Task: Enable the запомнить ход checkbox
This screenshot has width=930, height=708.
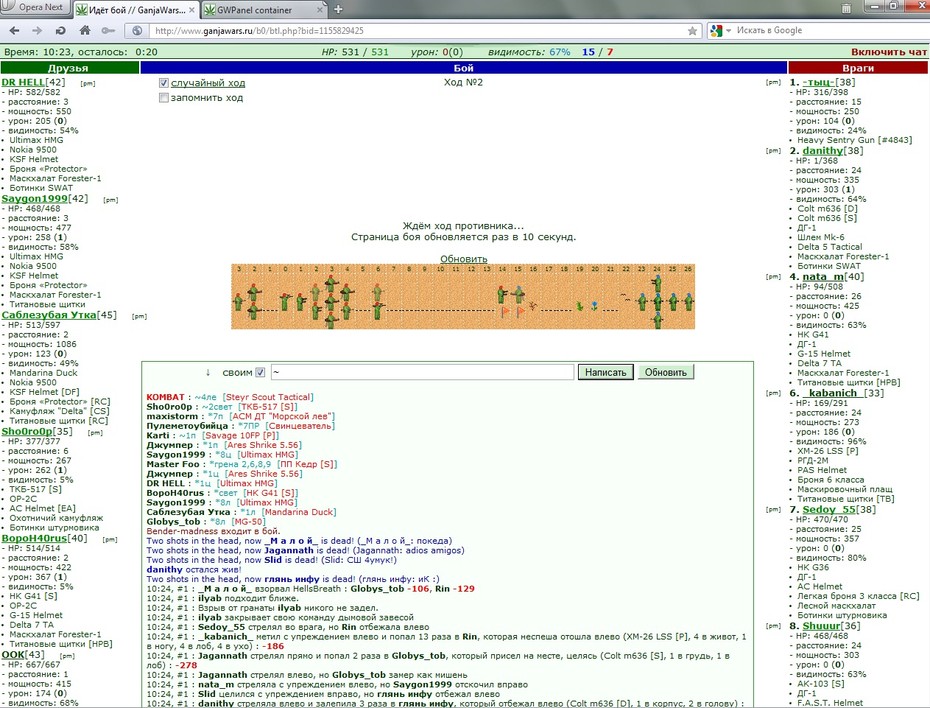Action: 164,98
